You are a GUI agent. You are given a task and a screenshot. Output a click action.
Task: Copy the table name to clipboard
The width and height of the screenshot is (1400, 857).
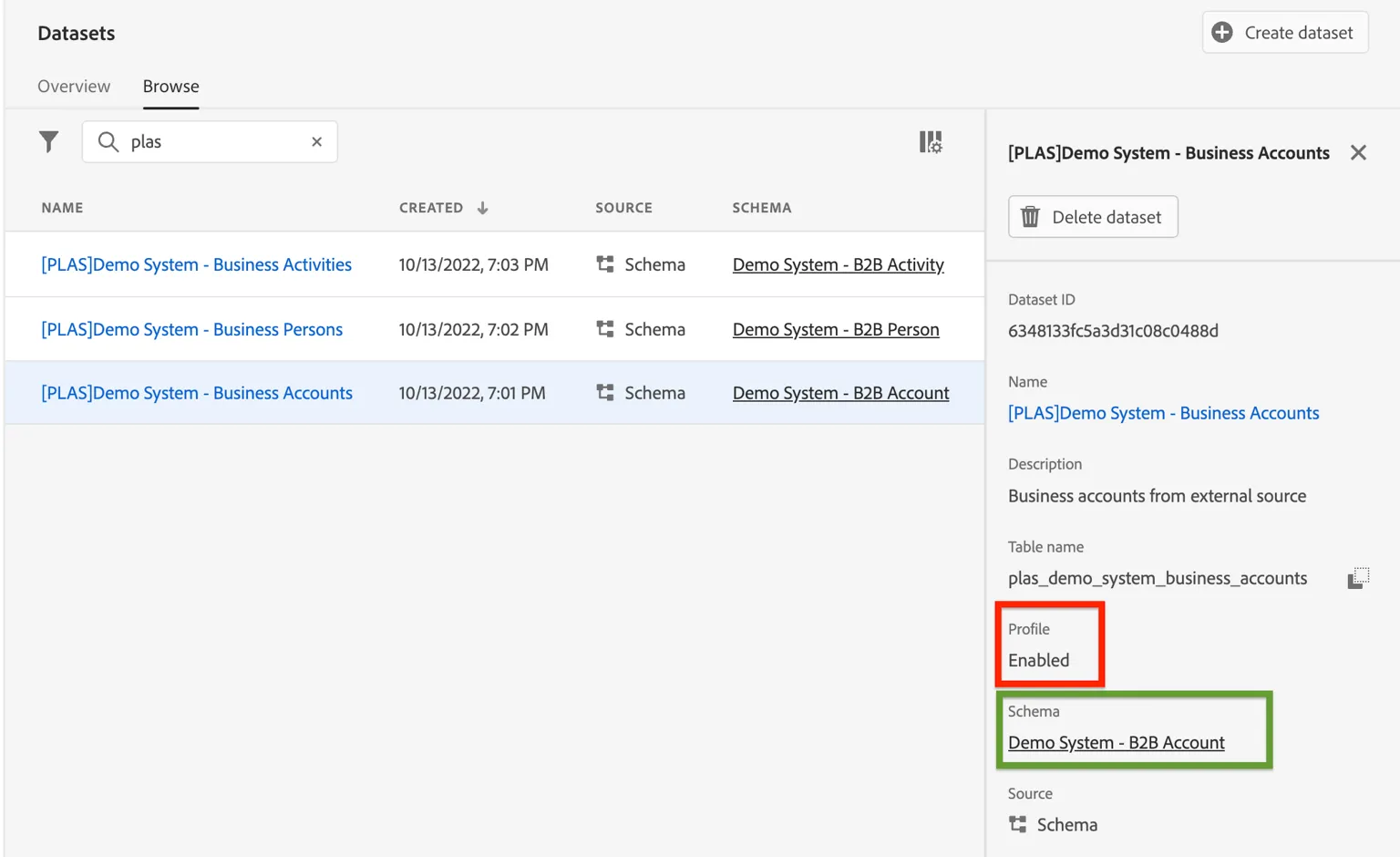tap(1358, 578)
